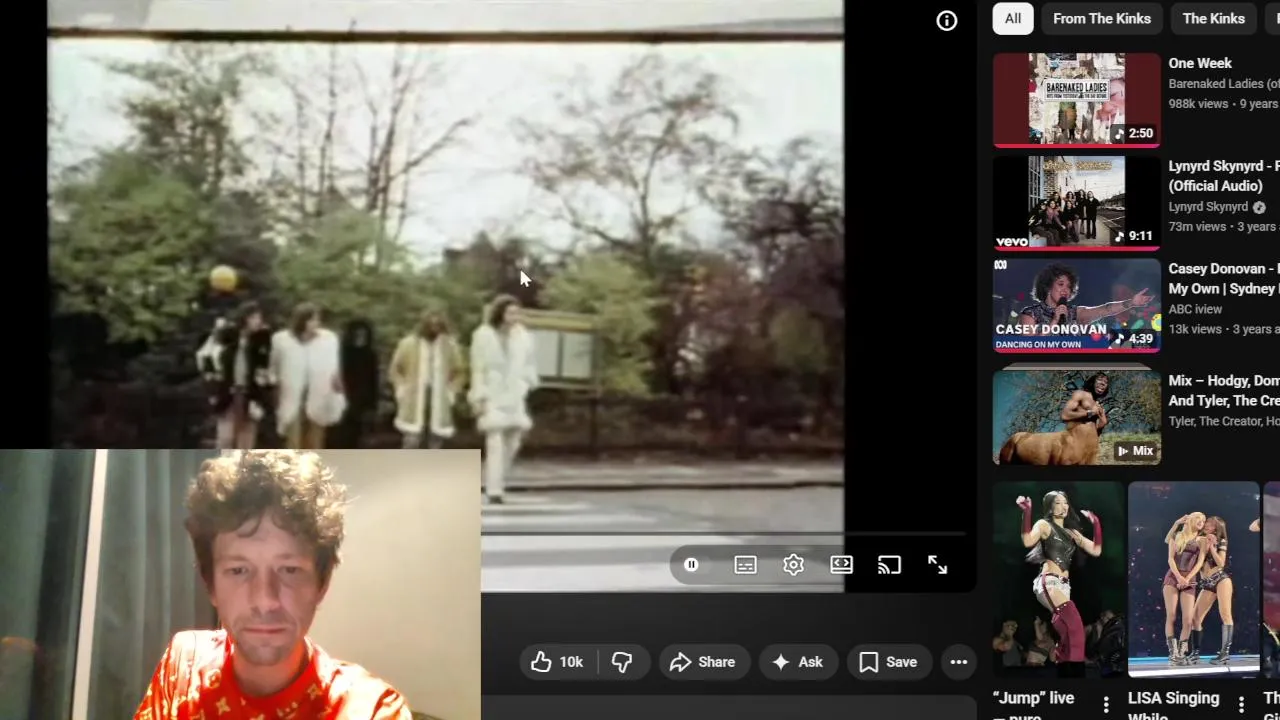This screenshot has width=1280, height=720.
Task: Open One Week video thumbnail
Action: [1077, 99]
